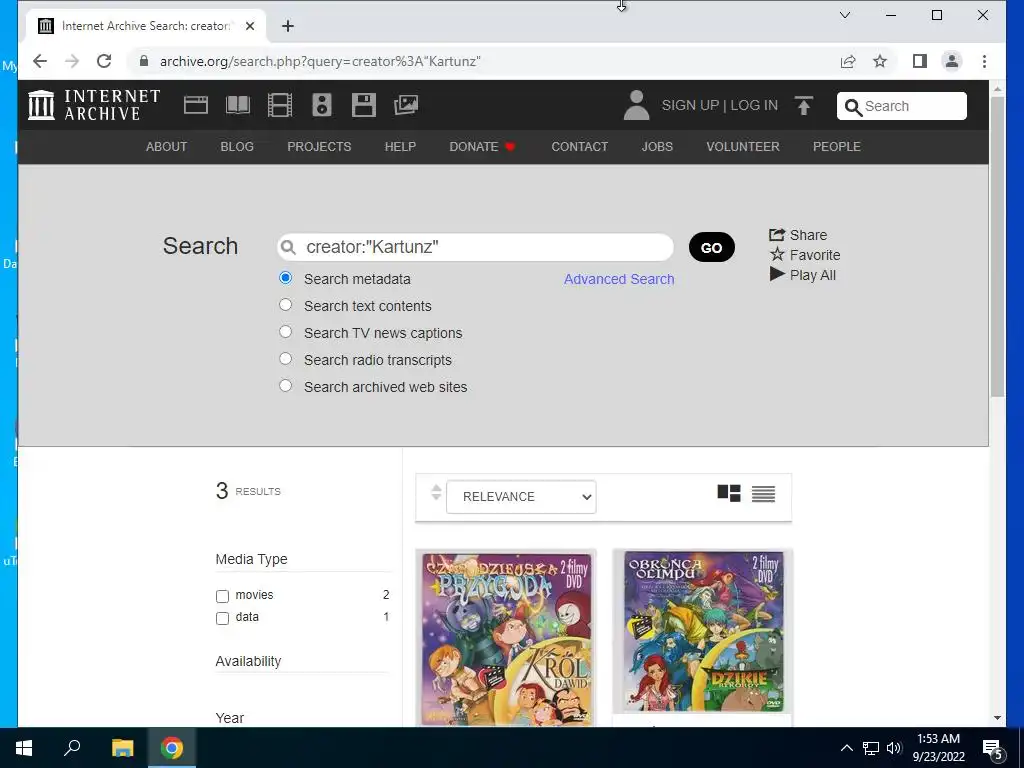Open the ABOUT menu item
The width and height of the screenshot is (1024, 768).
(167, 147)
